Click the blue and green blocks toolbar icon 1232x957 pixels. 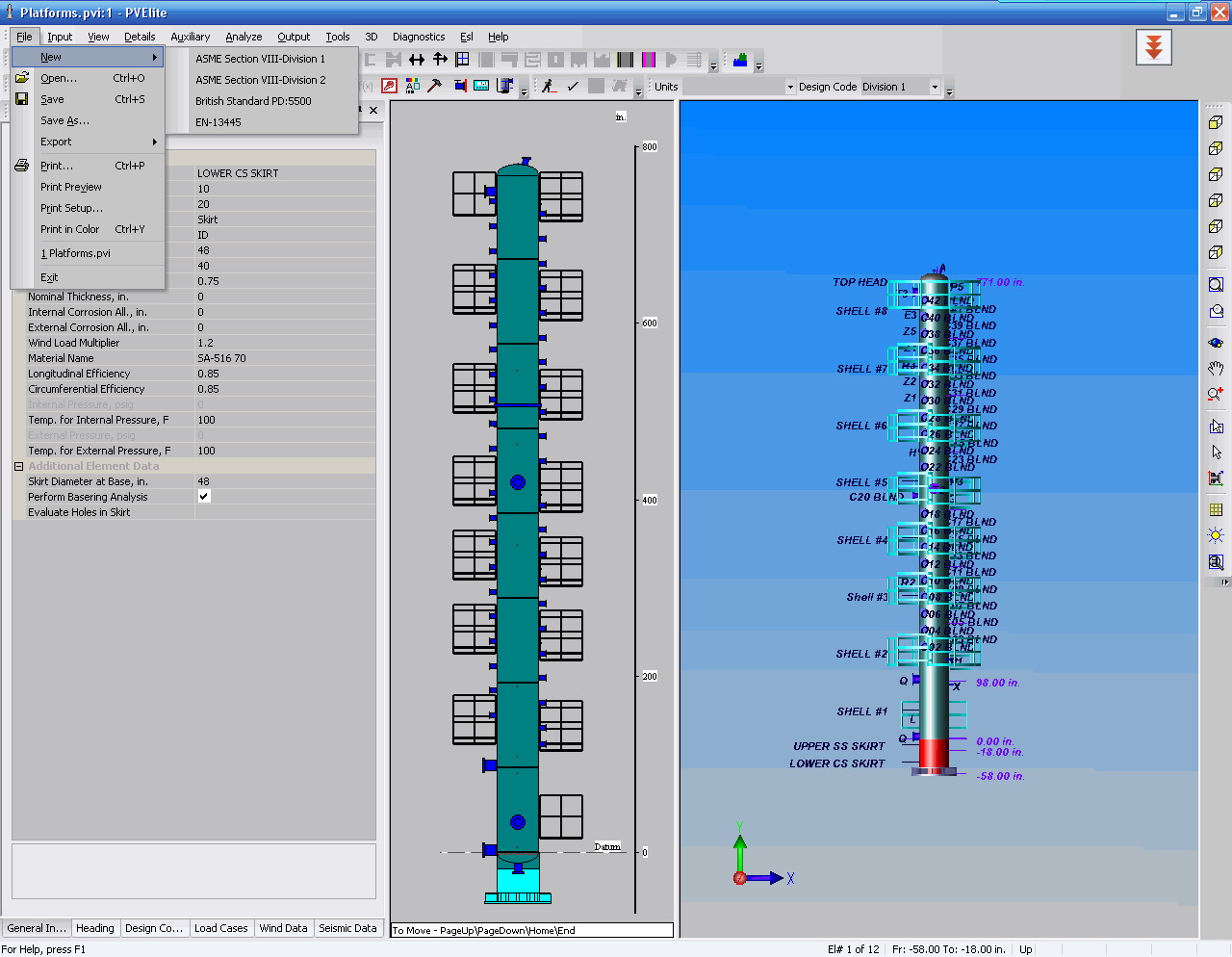740,60
